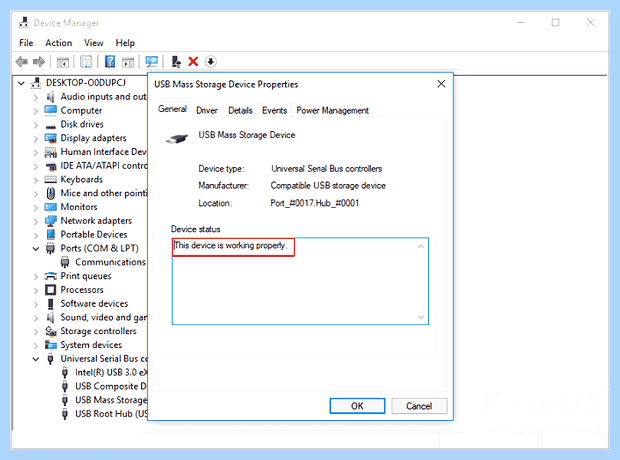Screen dimensions: 620x460
Task: Click the properties sheet toolbar icon
Action: pyautogui.click(x=86, y=62)
